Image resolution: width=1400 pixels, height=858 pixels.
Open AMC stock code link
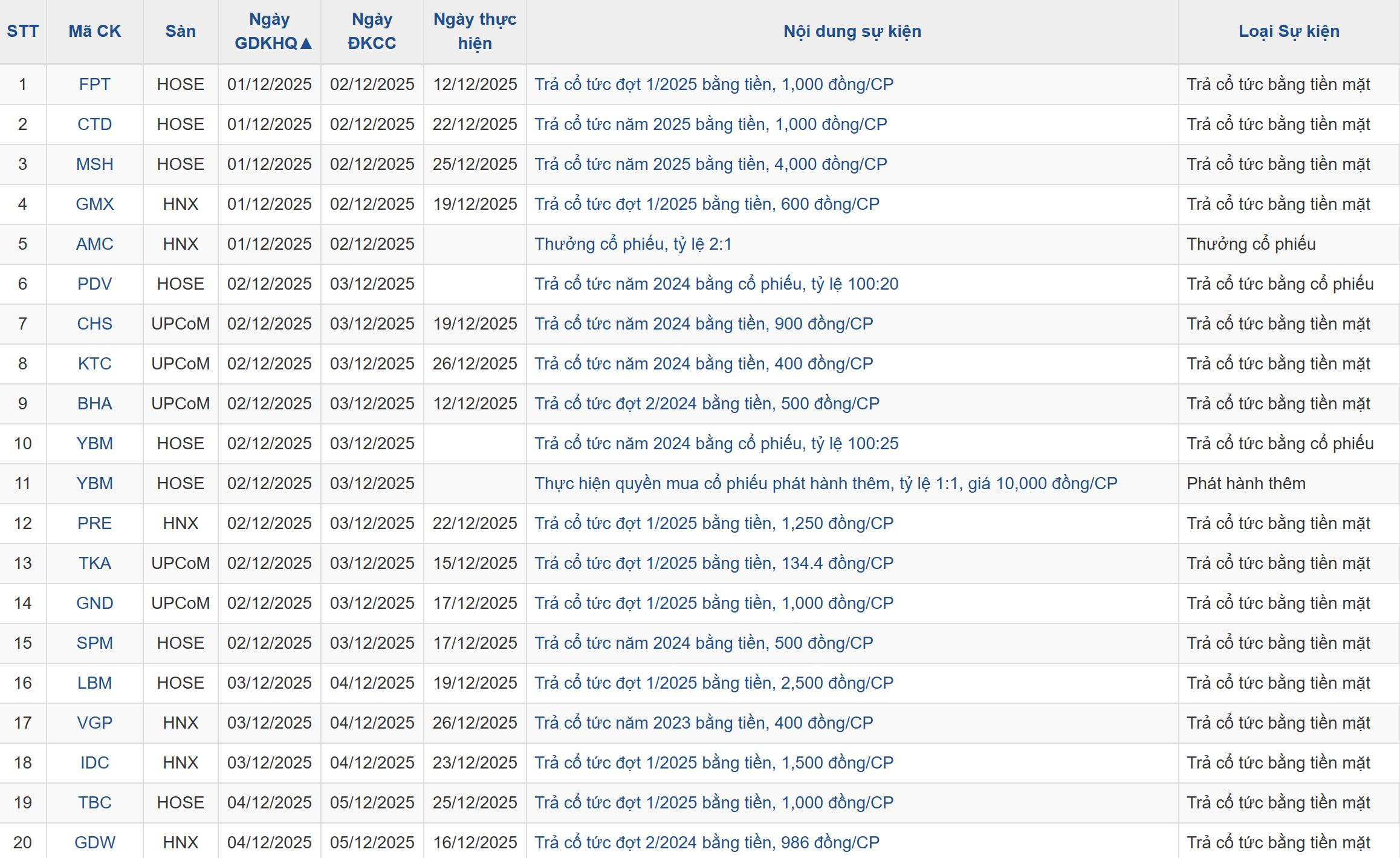click(x=95, y=244)
